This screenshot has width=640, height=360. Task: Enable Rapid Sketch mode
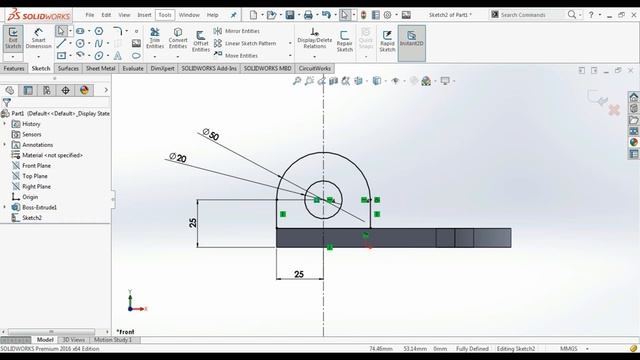click(x=387, y=41)
